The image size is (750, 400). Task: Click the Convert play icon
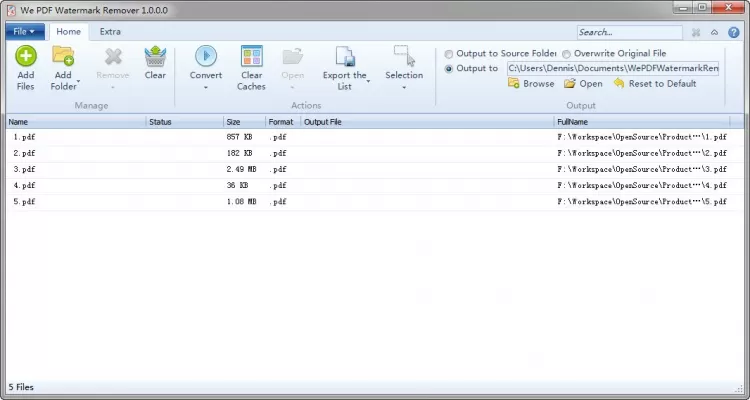206,57
